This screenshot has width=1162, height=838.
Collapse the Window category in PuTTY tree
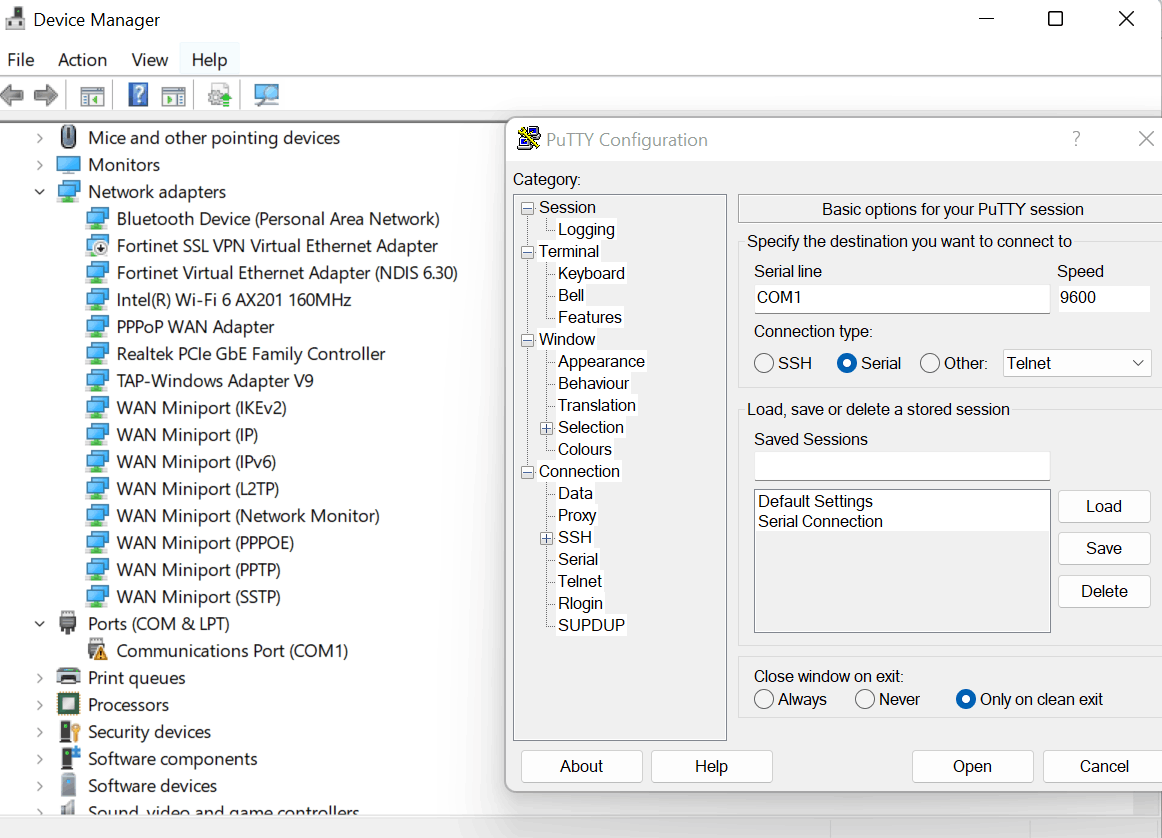click(x=528, y=340)
